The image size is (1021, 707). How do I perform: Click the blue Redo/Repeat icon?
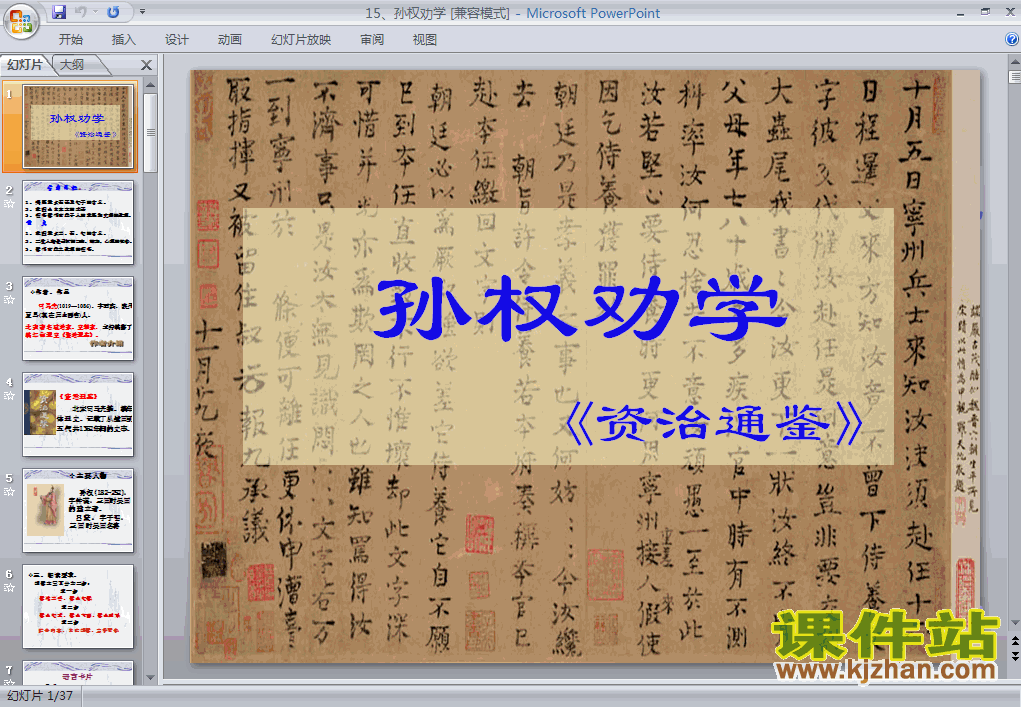tap(113, 12)
